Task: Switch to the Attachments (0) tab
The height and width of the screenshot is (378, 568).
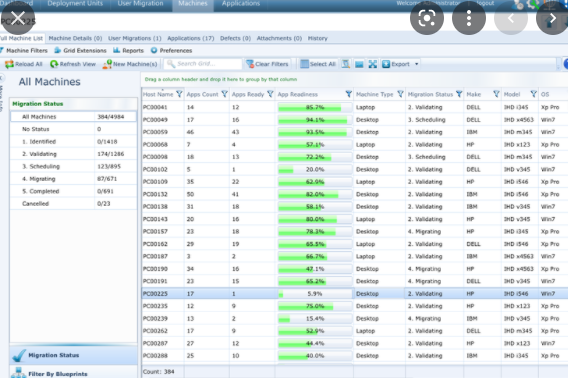Action: (279, 38)
